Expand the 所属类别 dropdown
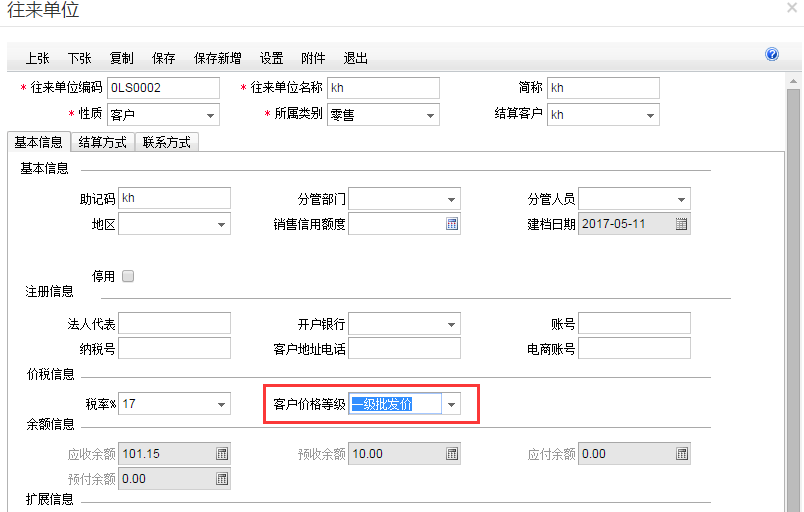Screen dimensions: 804x512 [430, 115]
